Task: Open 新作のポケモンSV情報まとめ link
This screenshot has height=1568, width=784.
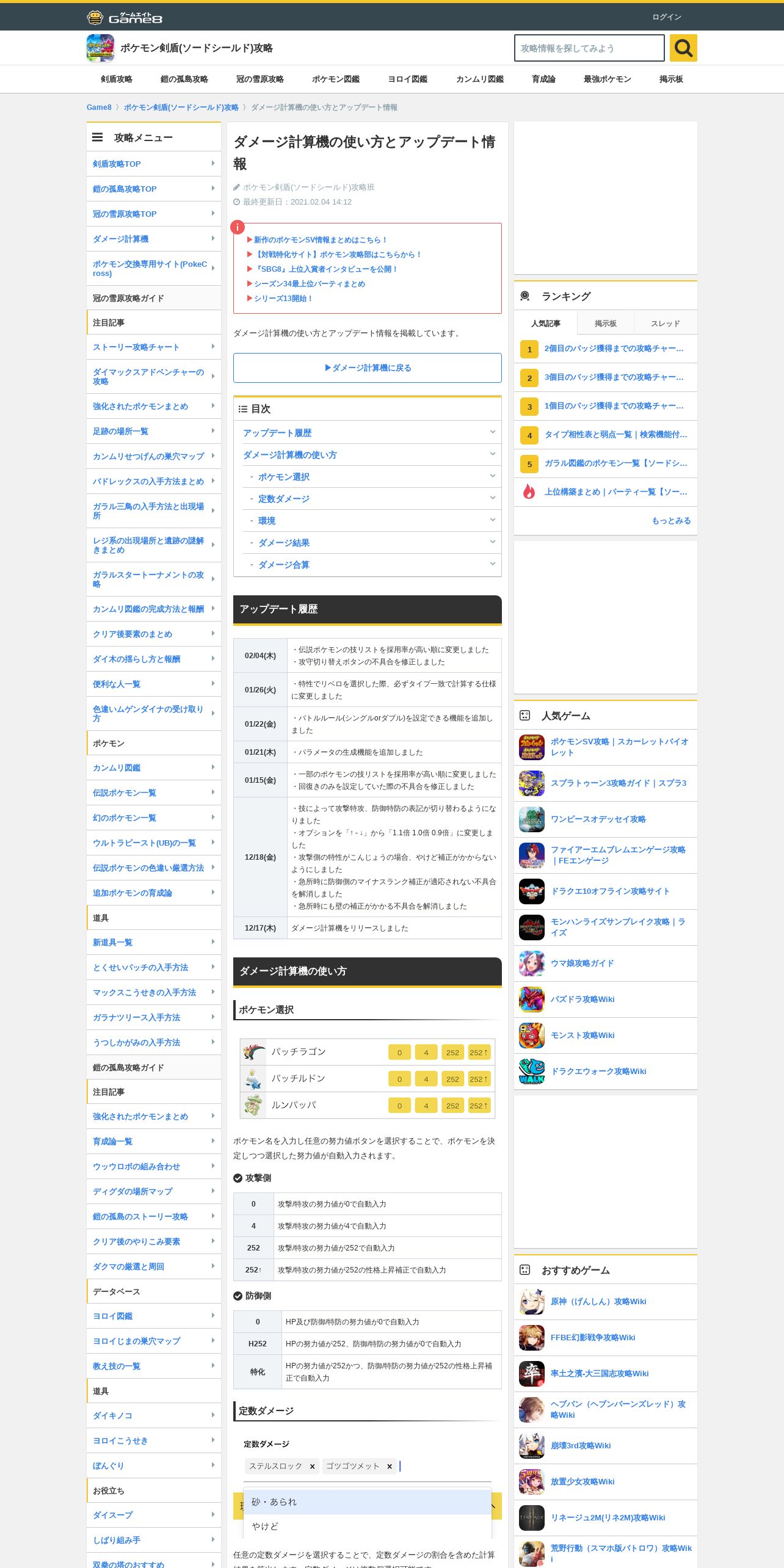Action: pyautogui.click(x=320, y=240)
